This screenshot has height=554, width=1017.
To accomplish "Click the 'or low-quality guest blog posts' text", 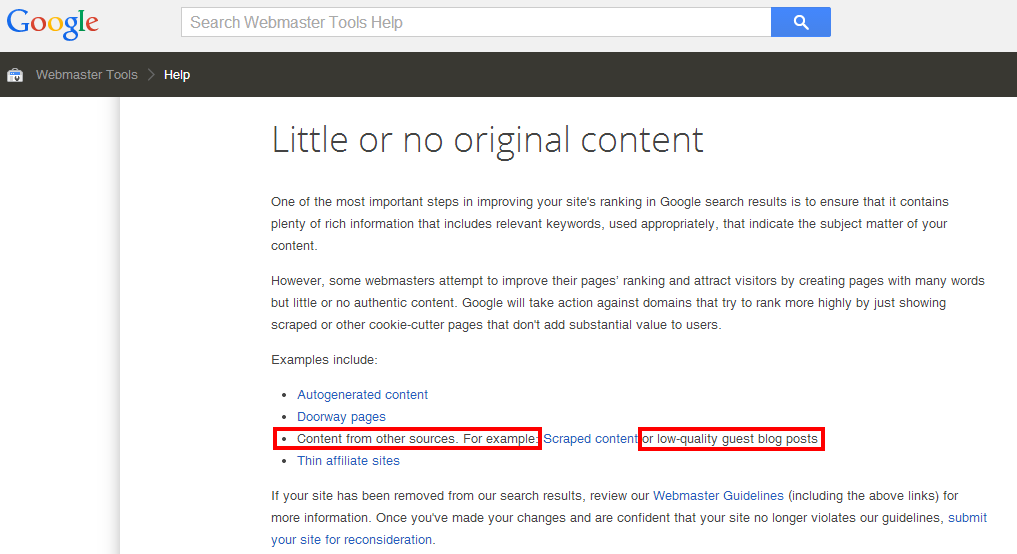I will 730,439.
